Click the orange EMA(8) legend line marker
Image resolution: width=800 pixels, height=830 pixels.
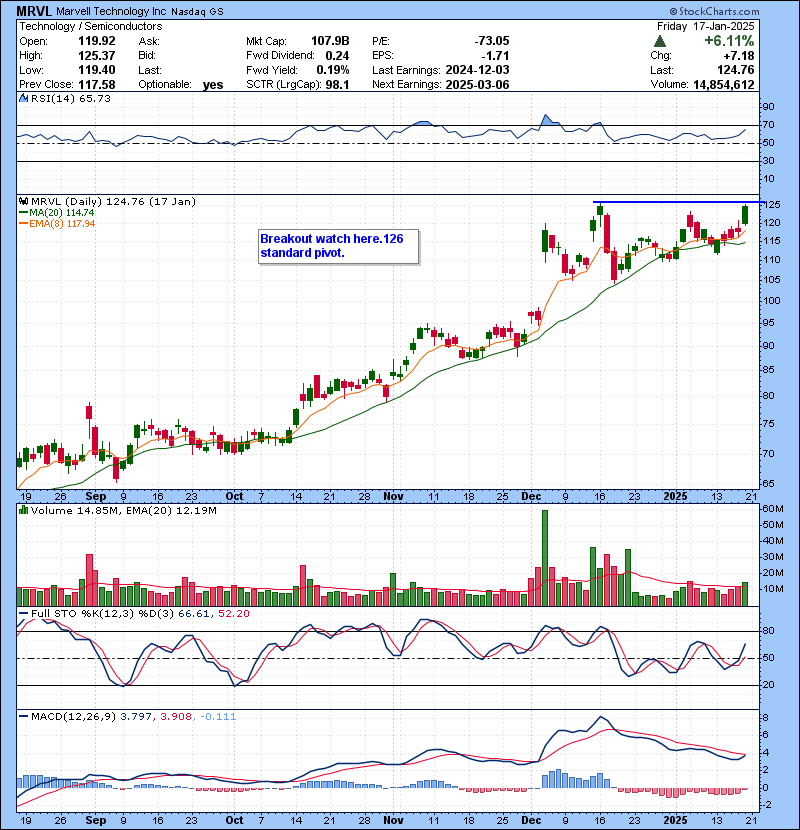[x=22, y=224]
